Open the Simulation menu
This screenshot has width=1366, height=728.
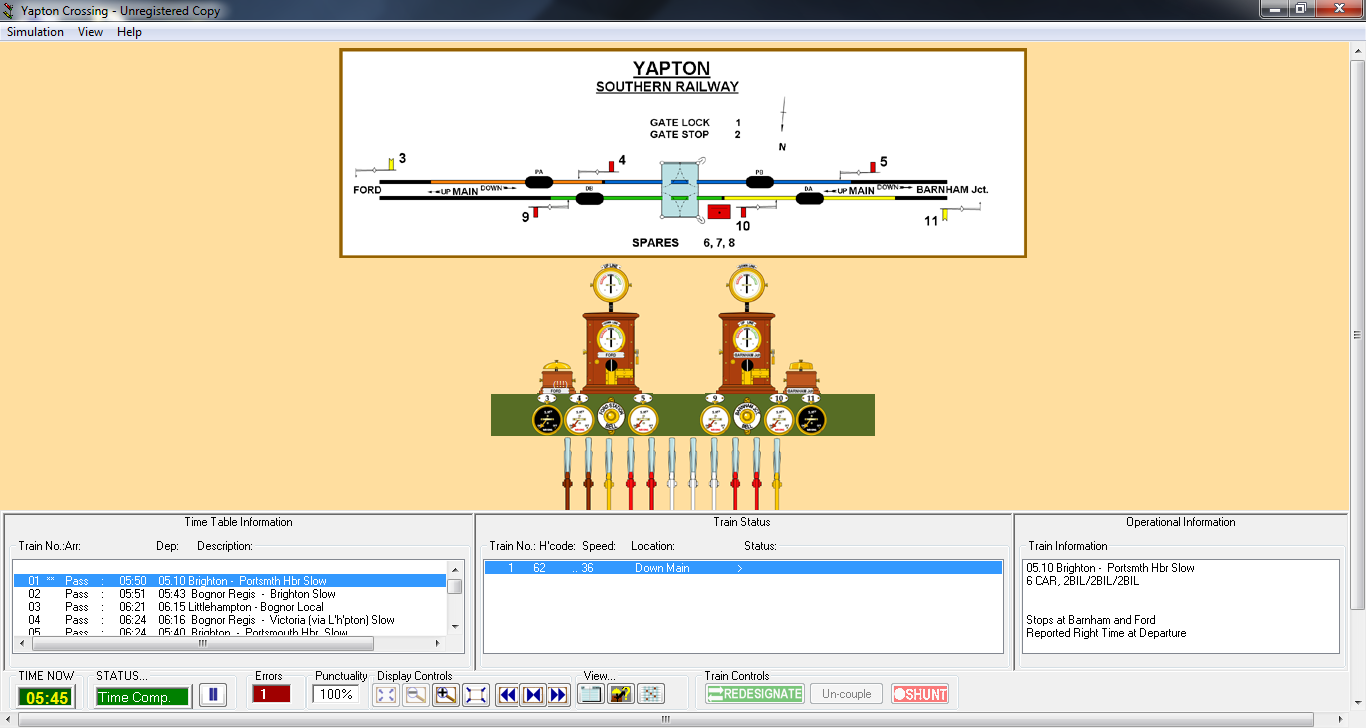(35, 32)
